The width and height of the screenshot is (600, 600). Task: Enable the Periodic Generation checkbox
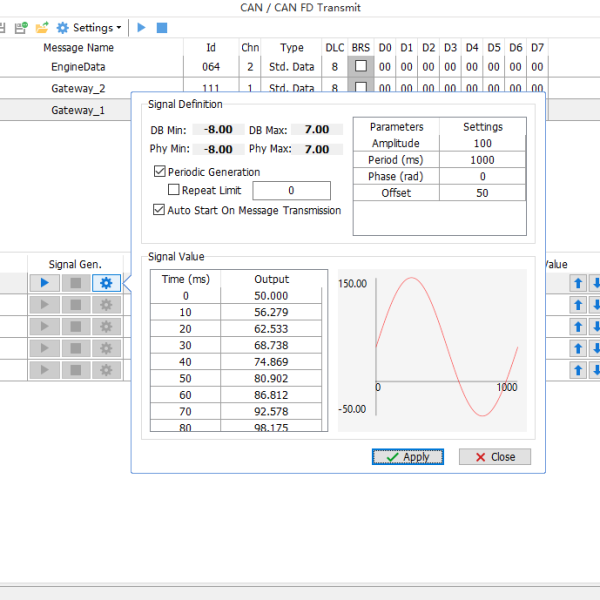[x=160, y=172]
